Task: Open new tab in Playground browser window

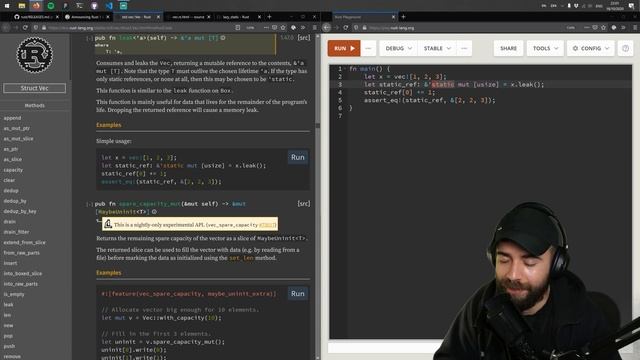Action: pos(403,17)
